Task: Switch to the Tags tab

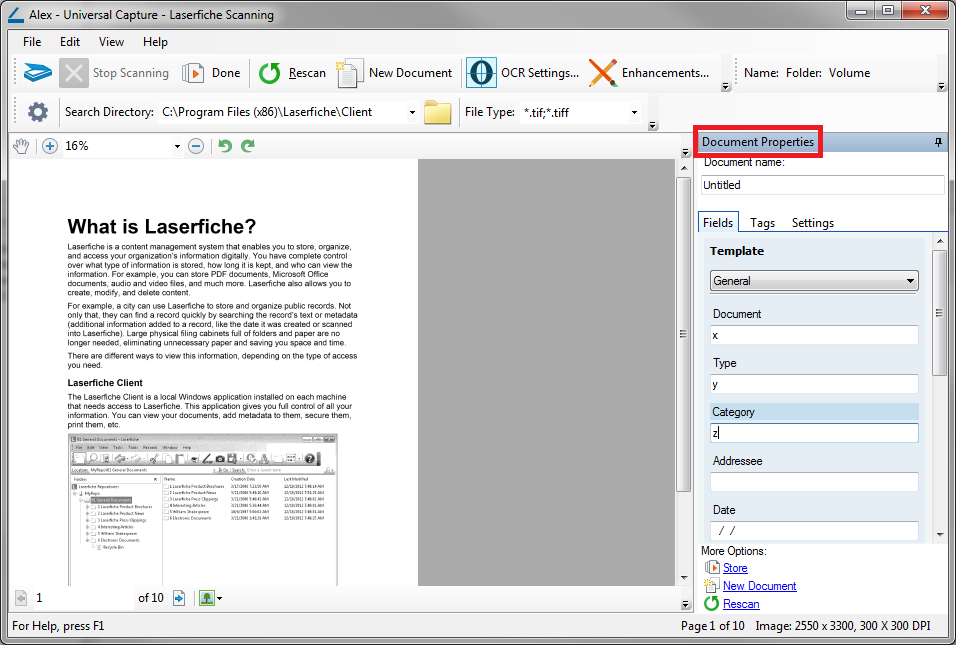Action: coord(763,223)
